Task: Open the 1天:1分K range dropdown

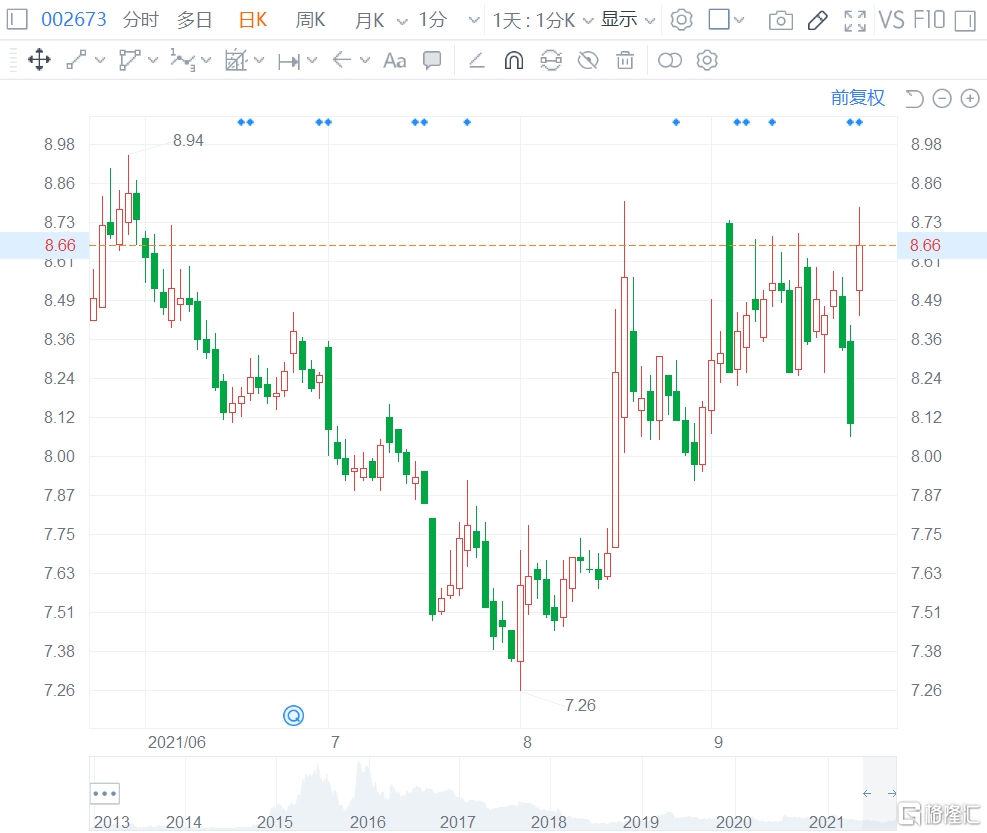Action: (x=543, y=20)
